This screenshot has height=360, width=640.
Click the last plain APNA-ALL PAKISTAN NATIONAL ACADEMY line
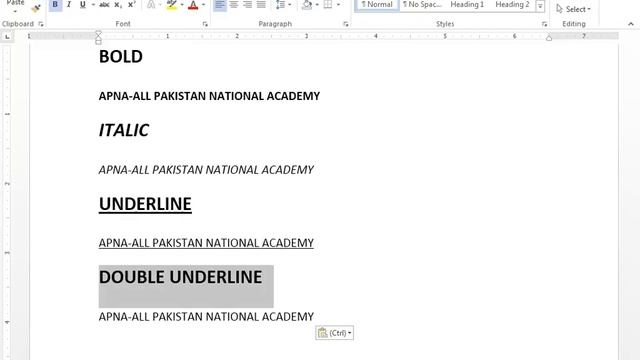[x=206, y=317]
